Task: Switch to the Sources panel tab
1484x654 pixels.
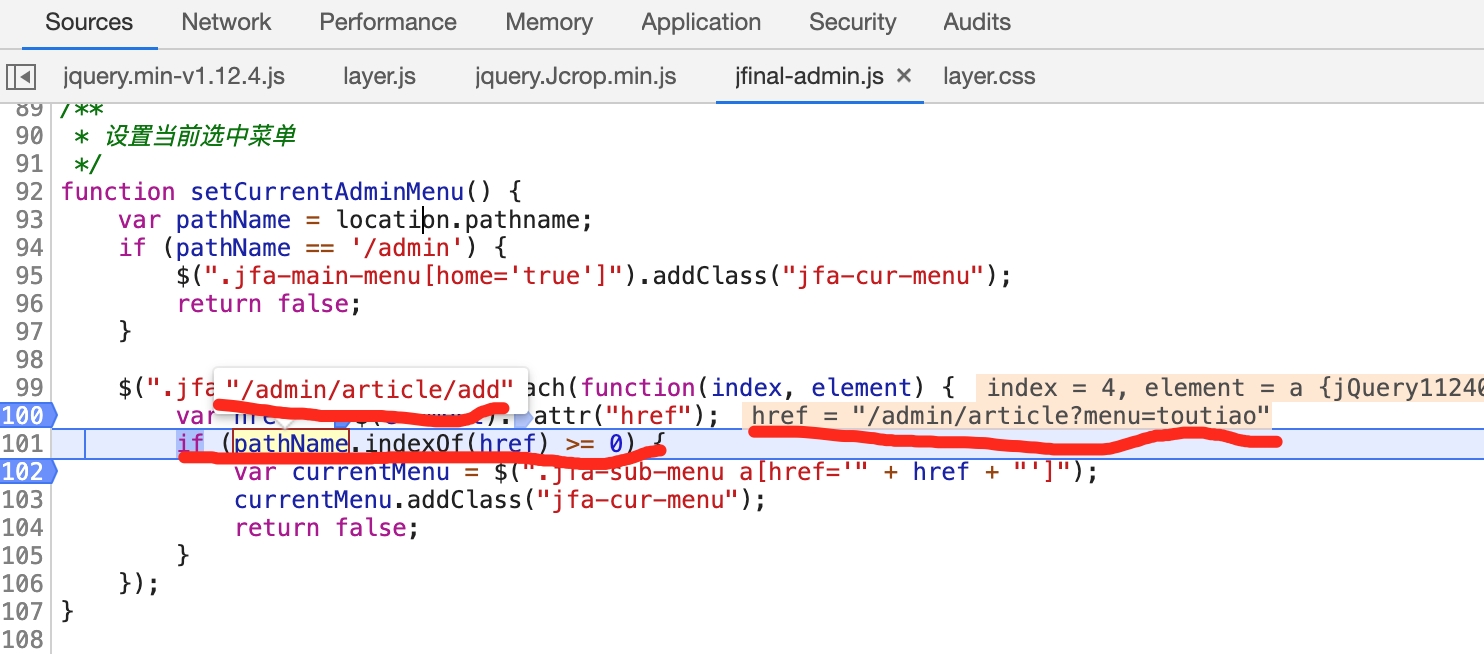Action: pyautogui.click(x=89, y=22)
